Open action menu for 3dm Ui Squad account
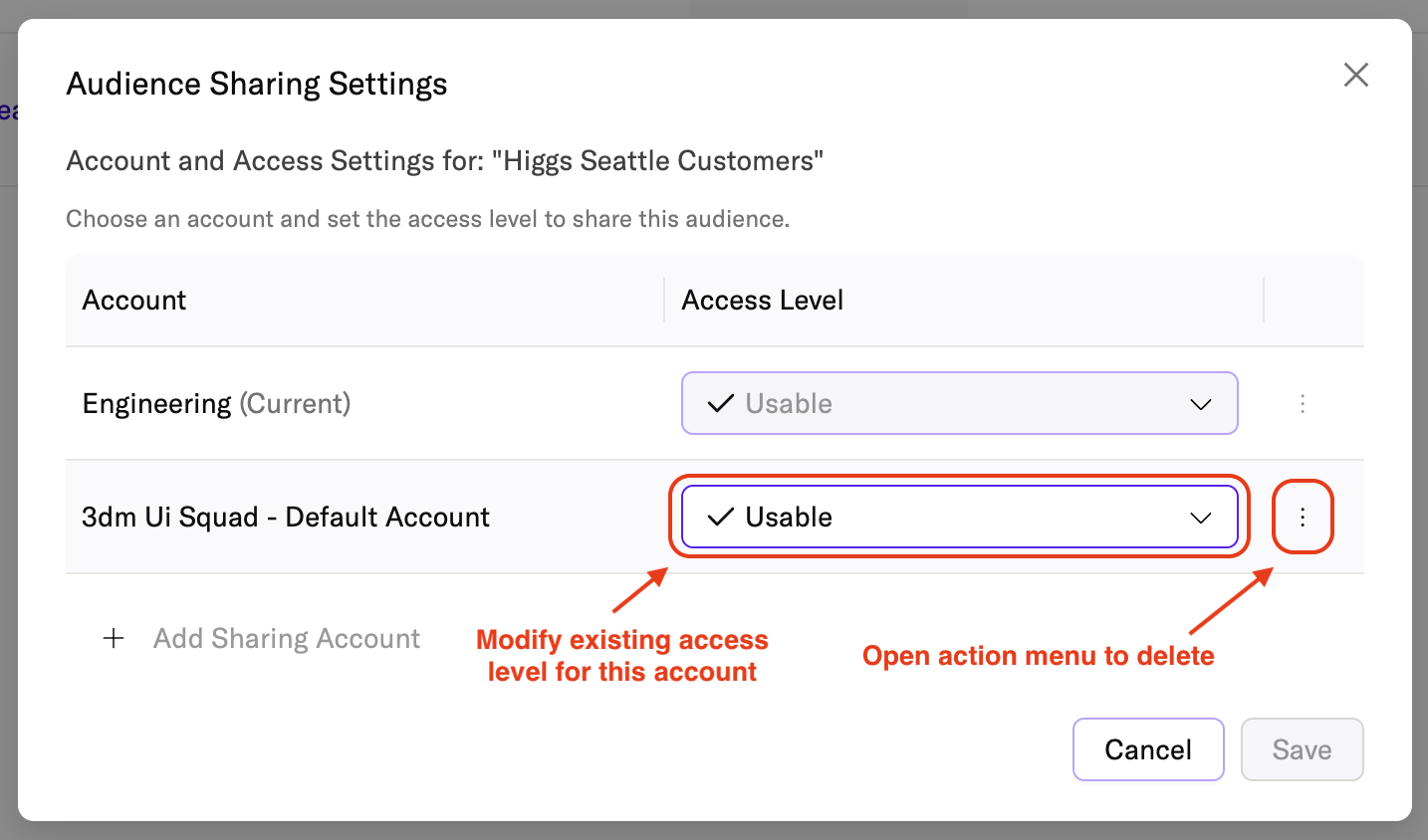 (x=1302, y=517)
